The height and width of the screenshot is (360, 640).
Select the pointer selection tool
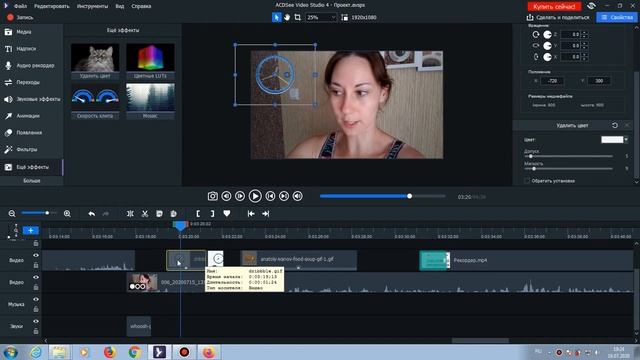point(277,17)
